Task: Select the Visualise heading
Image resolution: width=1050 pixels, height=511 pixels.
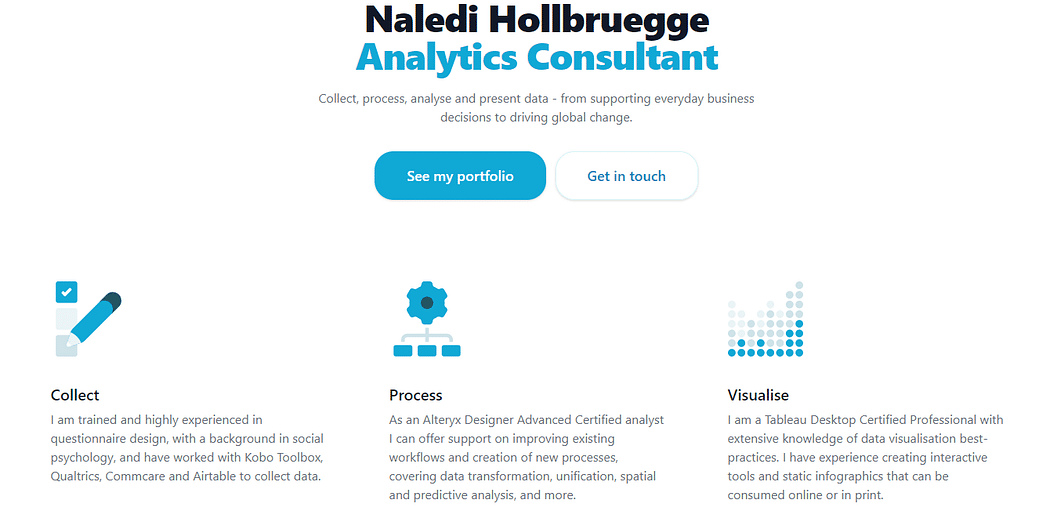Action: (x=758, y=395)
